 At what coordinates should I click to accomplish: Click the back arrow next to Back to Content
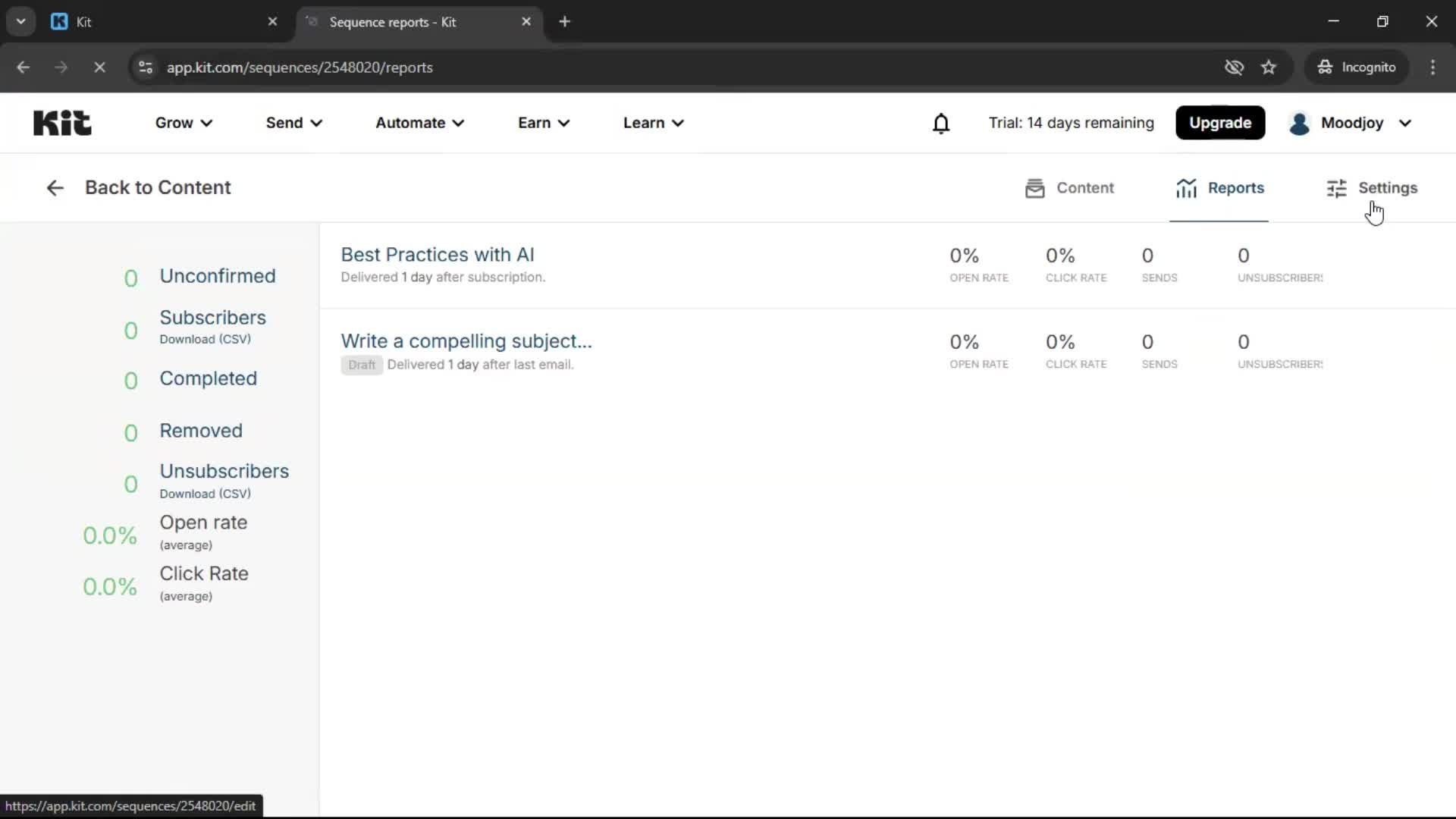pyautogui.click(x=54, y=187)
